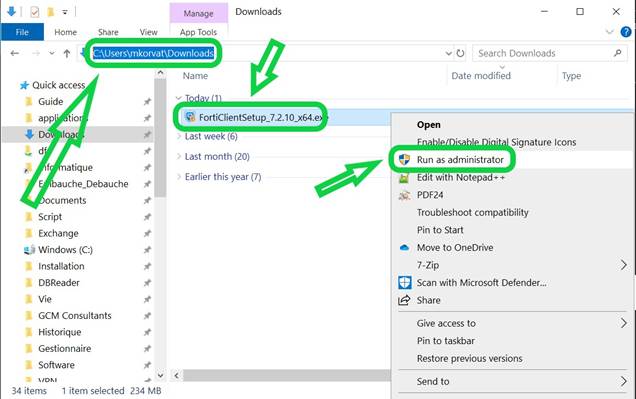
Task: Choose Pin to Start
Action: 440,230
